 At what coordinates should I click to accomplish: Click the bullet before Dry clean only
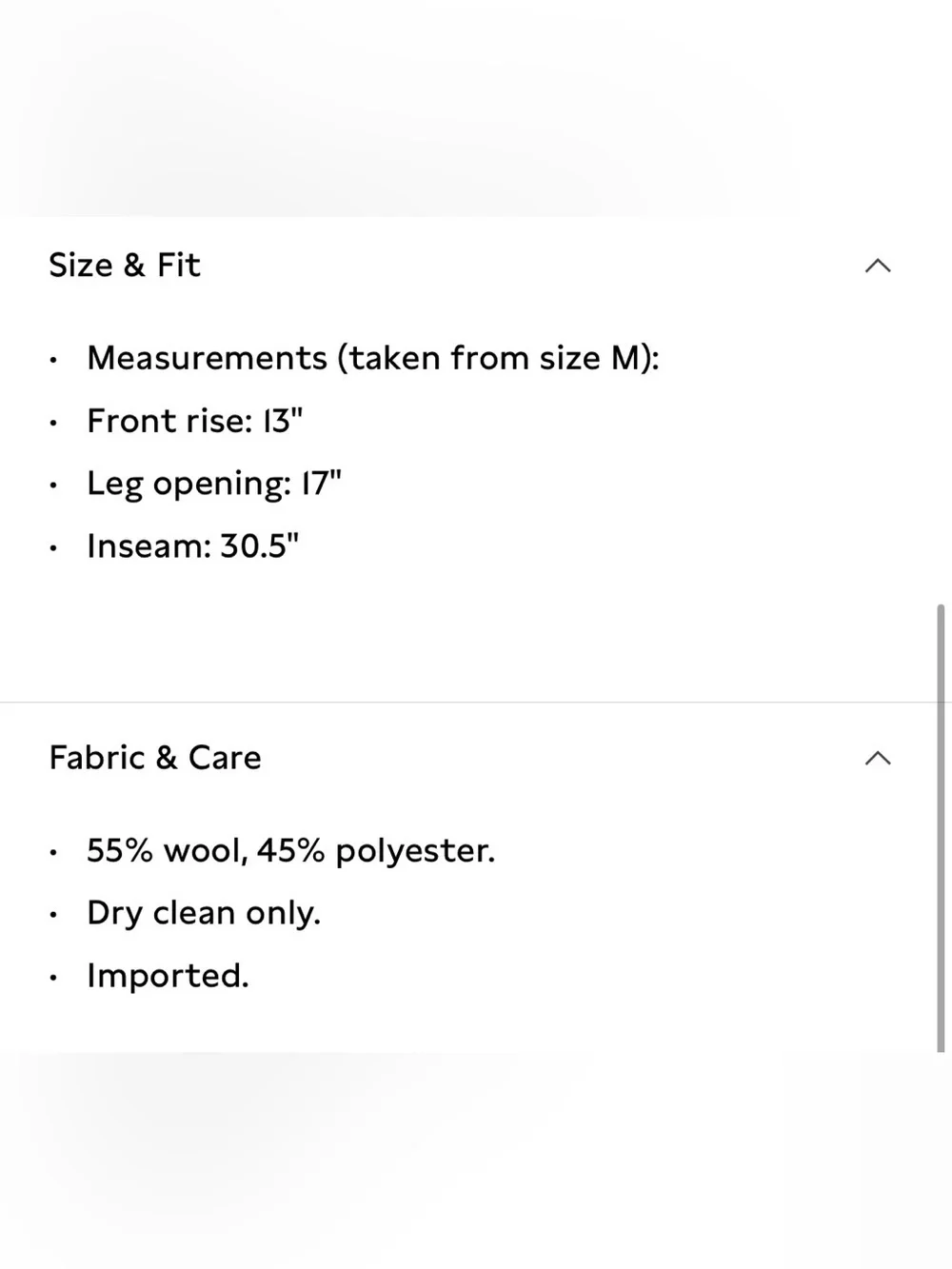[54, 915]
